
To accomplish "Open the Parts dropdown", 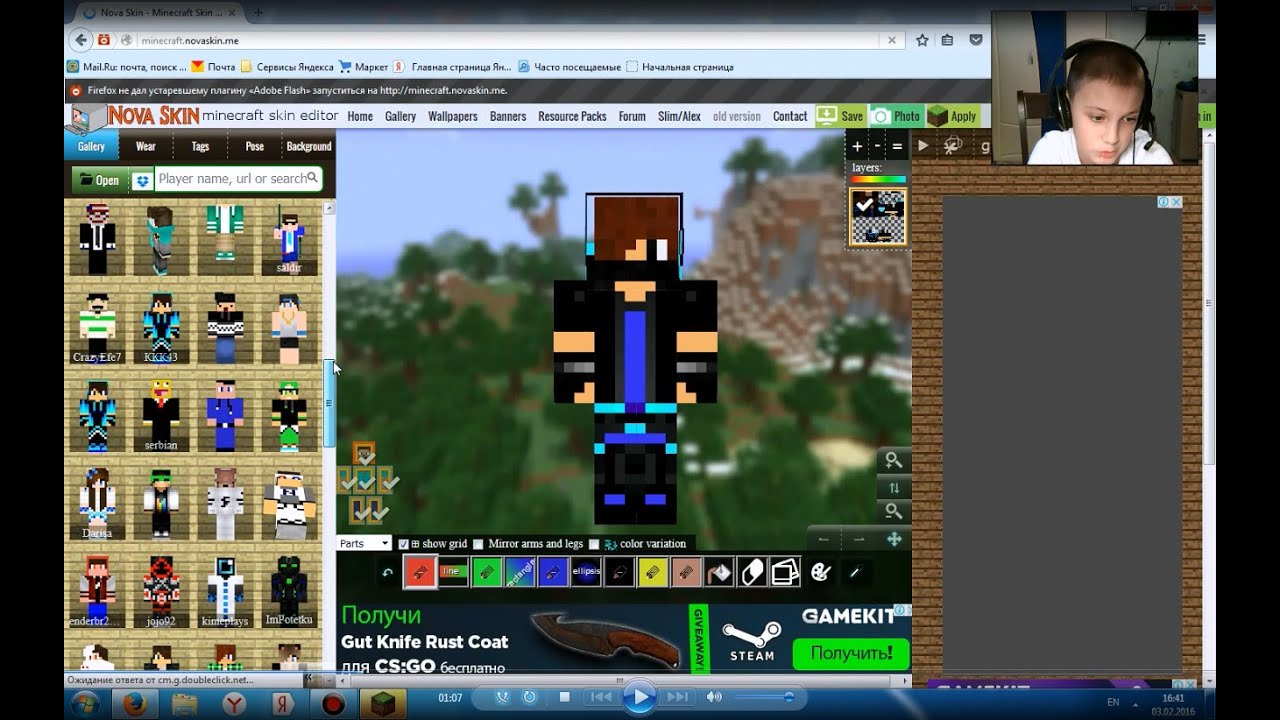I will 364,544.
